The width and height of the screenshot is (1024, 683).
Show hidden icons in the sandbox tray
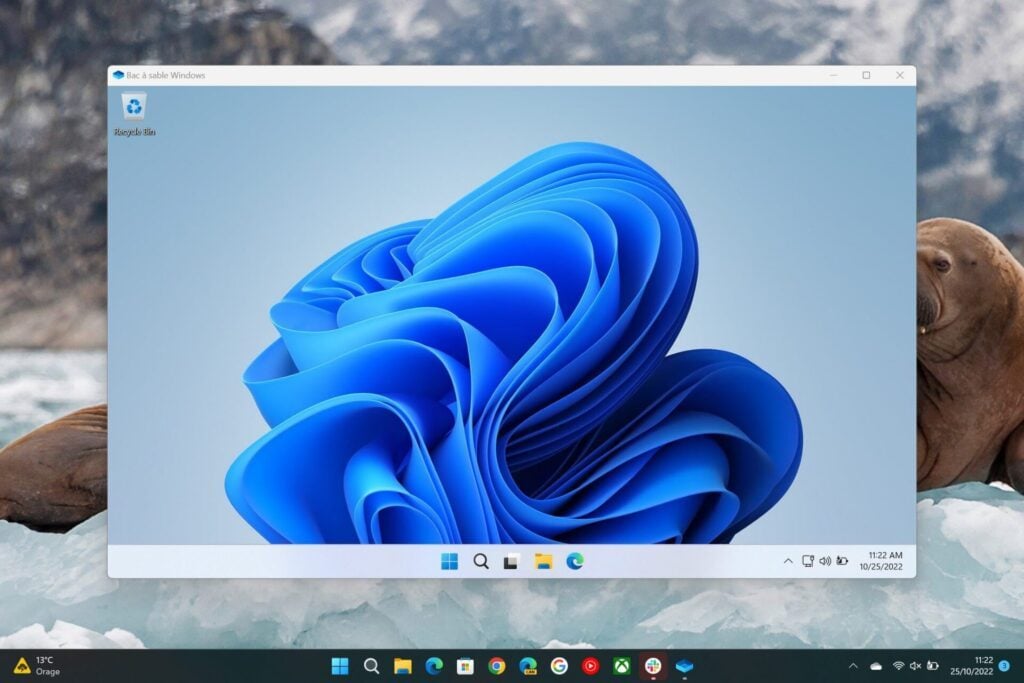click(788, 561)
